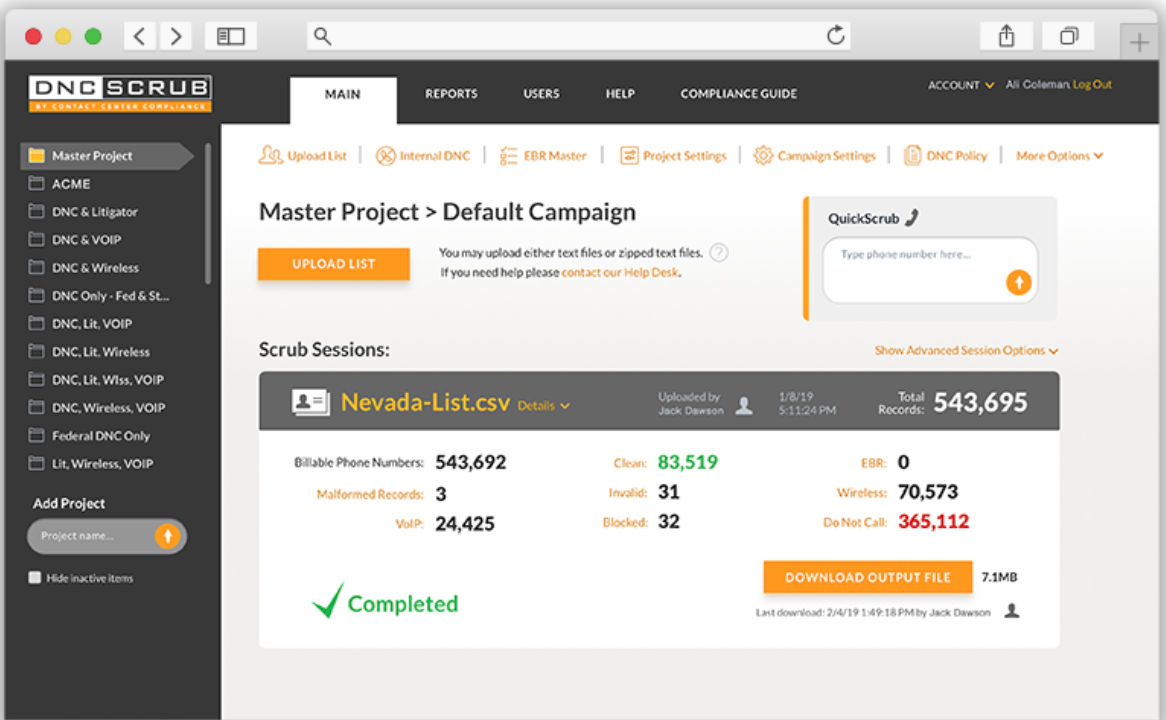The height and width of the screenshot is (720, 1166).
Task: Open the Nevada-List.csv Details dropdown
Action: click(544, 406)
